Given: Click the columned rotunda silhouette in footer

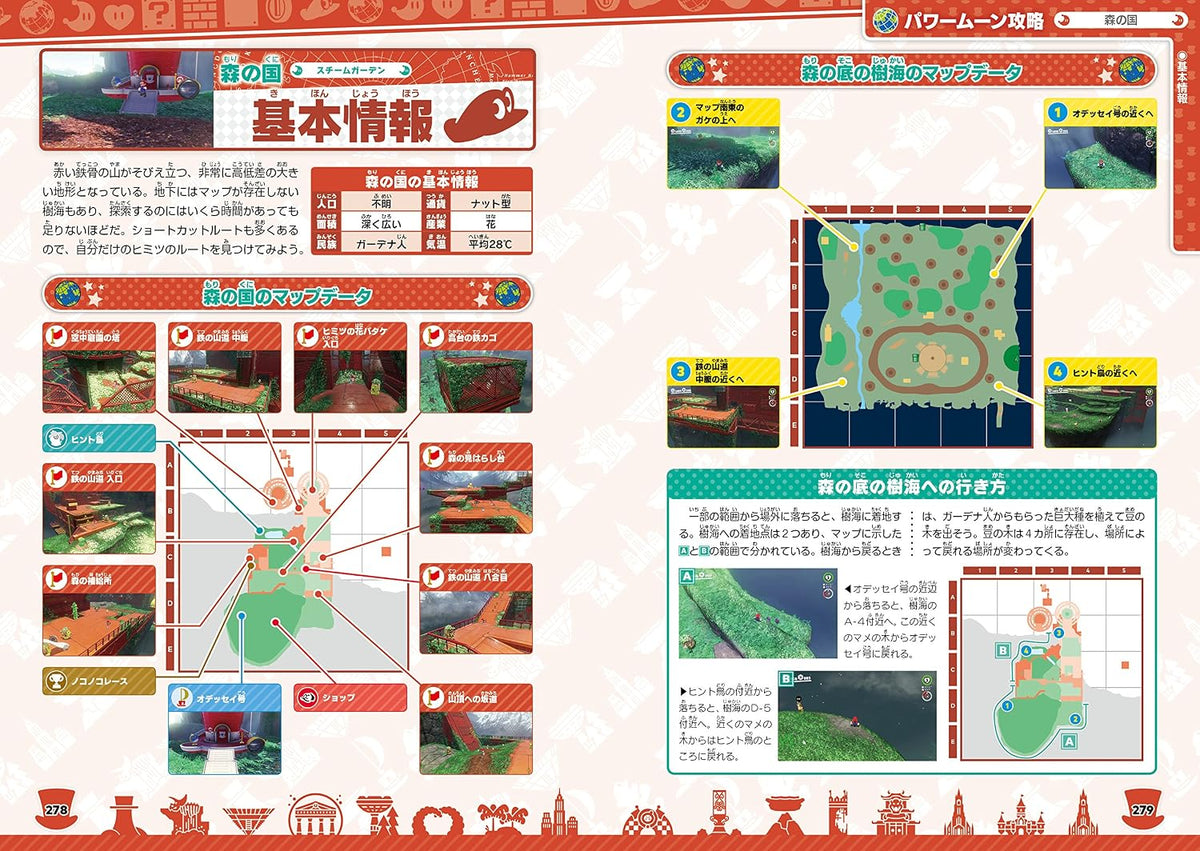Looking at the screenshot, I should (x=316, y=816).
